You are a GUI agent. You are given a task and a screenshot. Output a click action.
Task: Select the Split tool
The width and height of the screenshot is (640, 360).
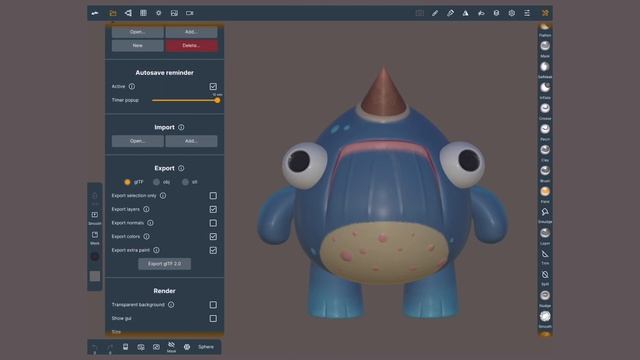coord(545,277)
